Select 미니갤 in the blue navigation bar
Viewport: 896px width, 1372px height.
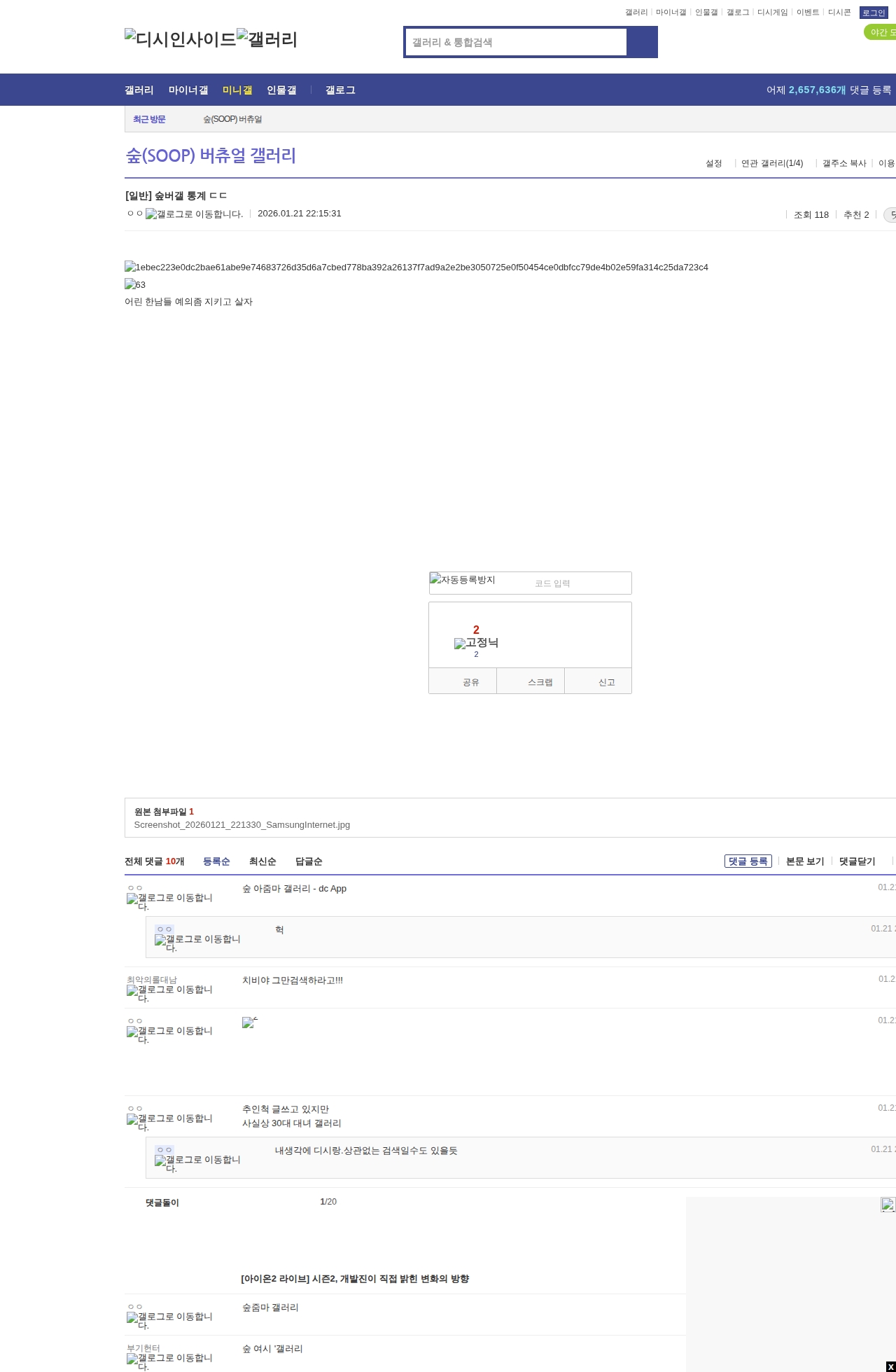pyautogui.click(x=237, y=90)
